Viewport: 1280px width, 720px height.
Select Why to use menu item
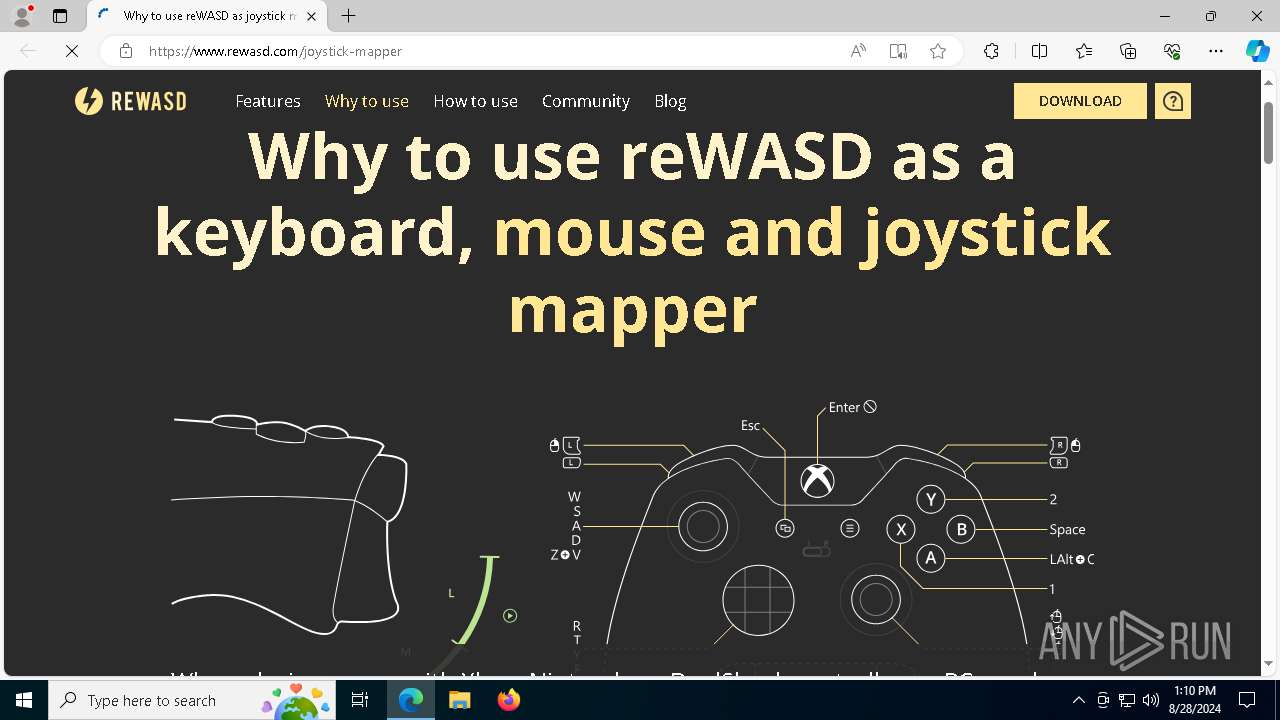[367, 101]
